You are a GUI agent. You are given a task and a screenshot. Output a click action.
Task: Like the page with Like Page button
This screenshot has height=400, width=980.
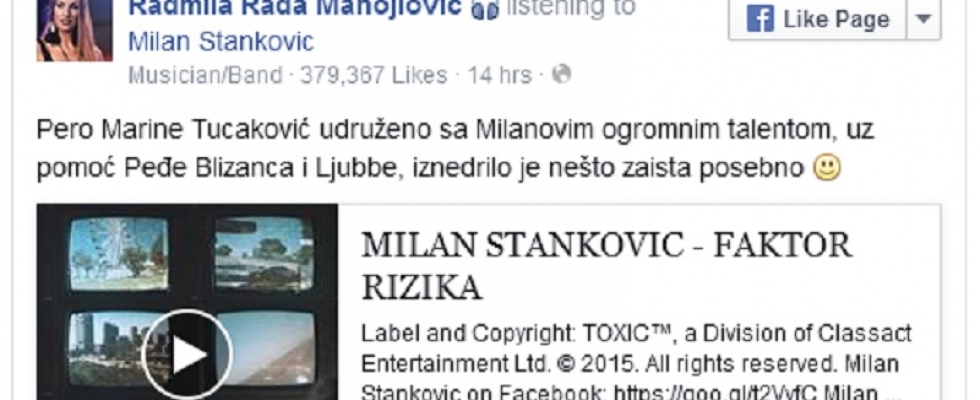click(817, 19)
